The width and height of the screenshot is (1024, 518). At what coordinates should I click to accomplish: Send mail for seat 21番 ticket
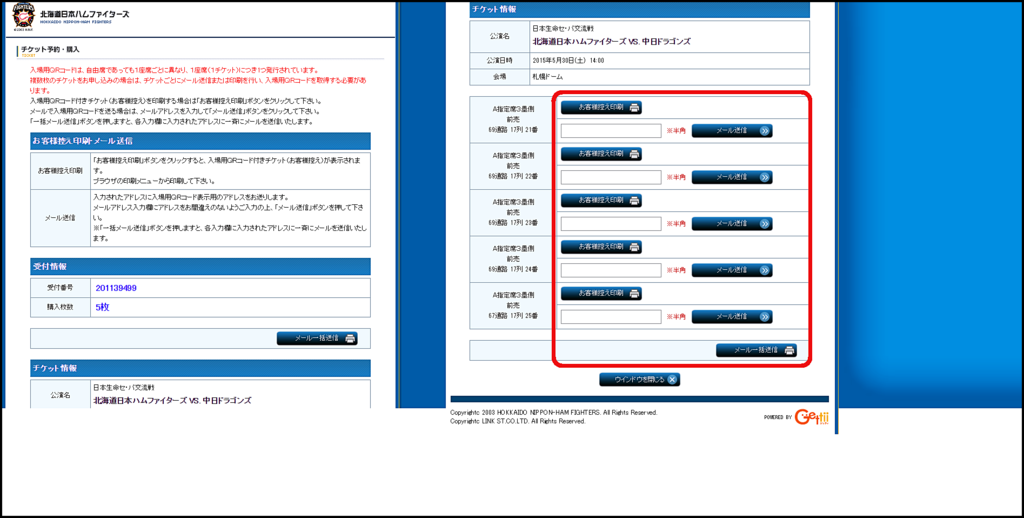click(x=732, y=131)
